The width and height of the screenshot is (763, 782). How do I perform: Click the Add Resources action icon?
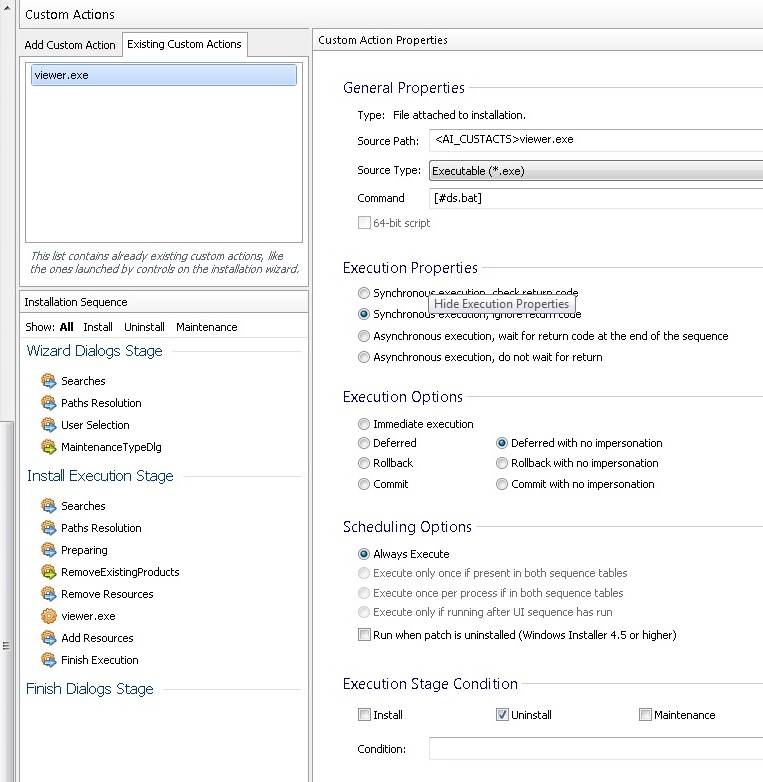point(49,638)
